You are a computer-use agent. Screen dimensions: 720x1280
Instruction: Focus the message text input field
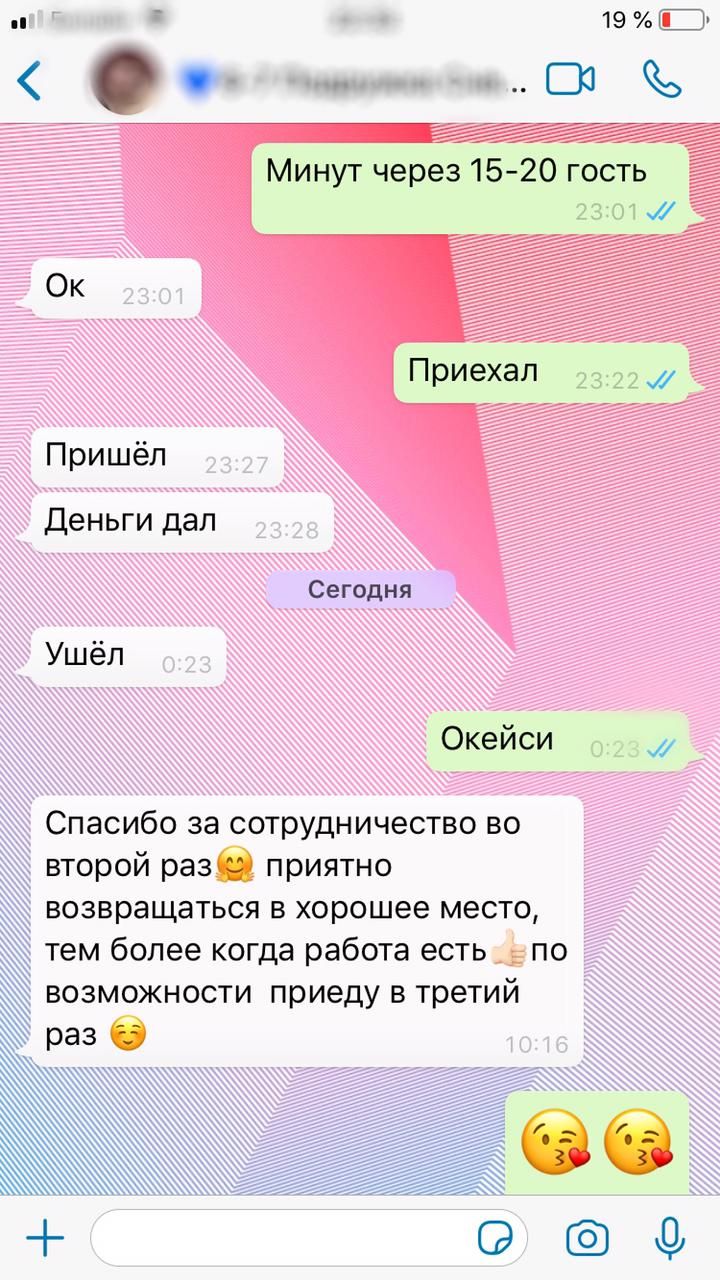pos(309,1240)
